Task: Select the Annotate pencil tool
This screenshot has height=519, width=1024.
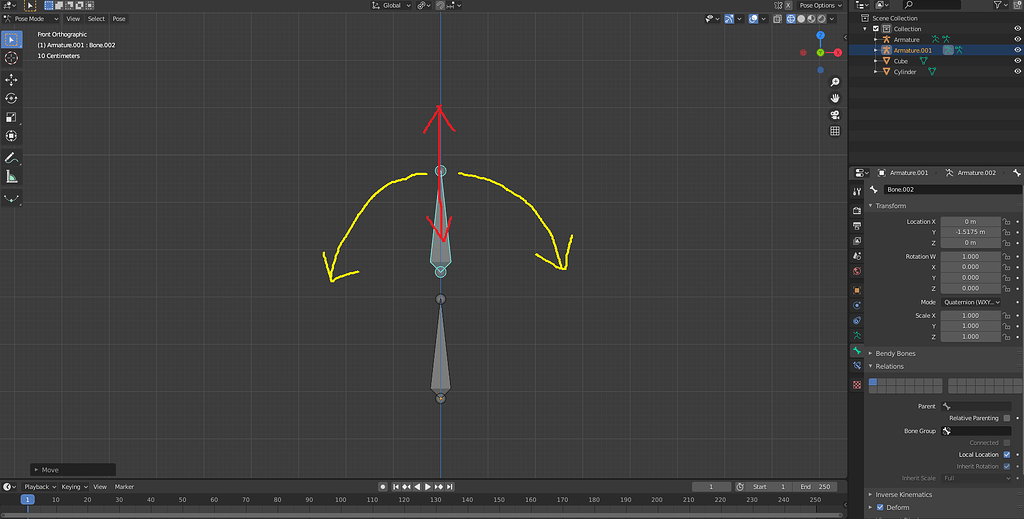Action: (11, 158)
